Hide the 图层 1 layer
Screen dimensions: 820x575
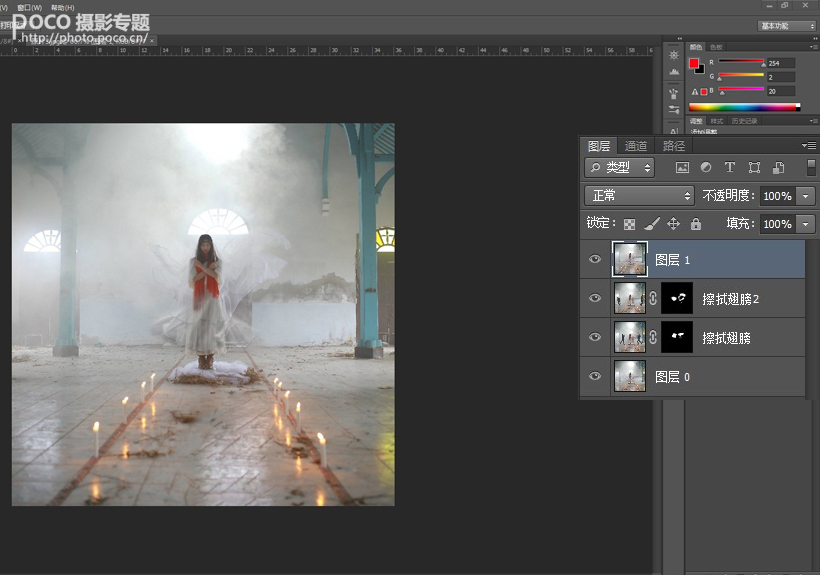pos(595,259)
